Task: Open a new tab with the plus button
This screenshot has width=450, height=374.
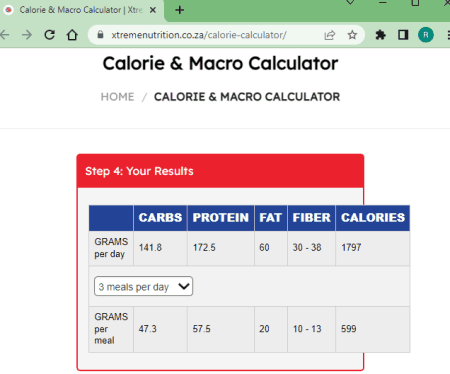Action: click(x=179, y=10)
